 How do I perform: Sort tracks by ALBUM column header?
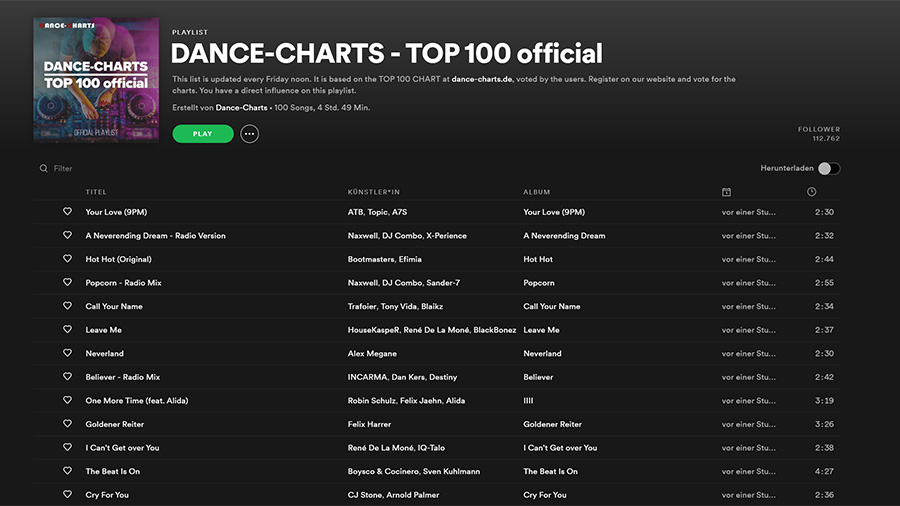[x=537, y=192]
